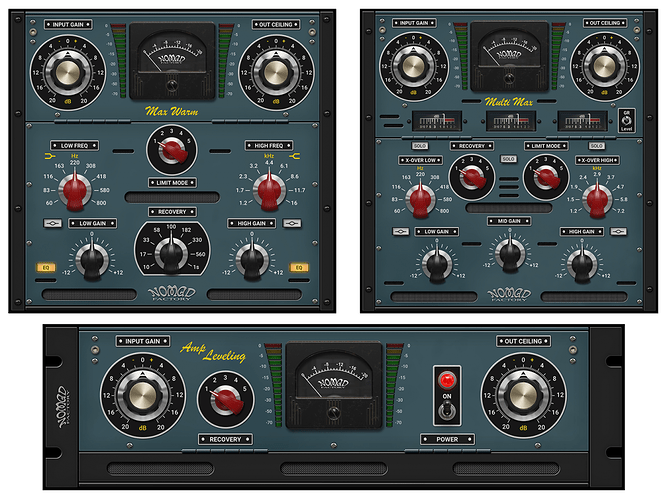This screenshot has height=500, width=666.
Task: Click the POWER label in Amp Leveling
Action: tap(447, 439)
